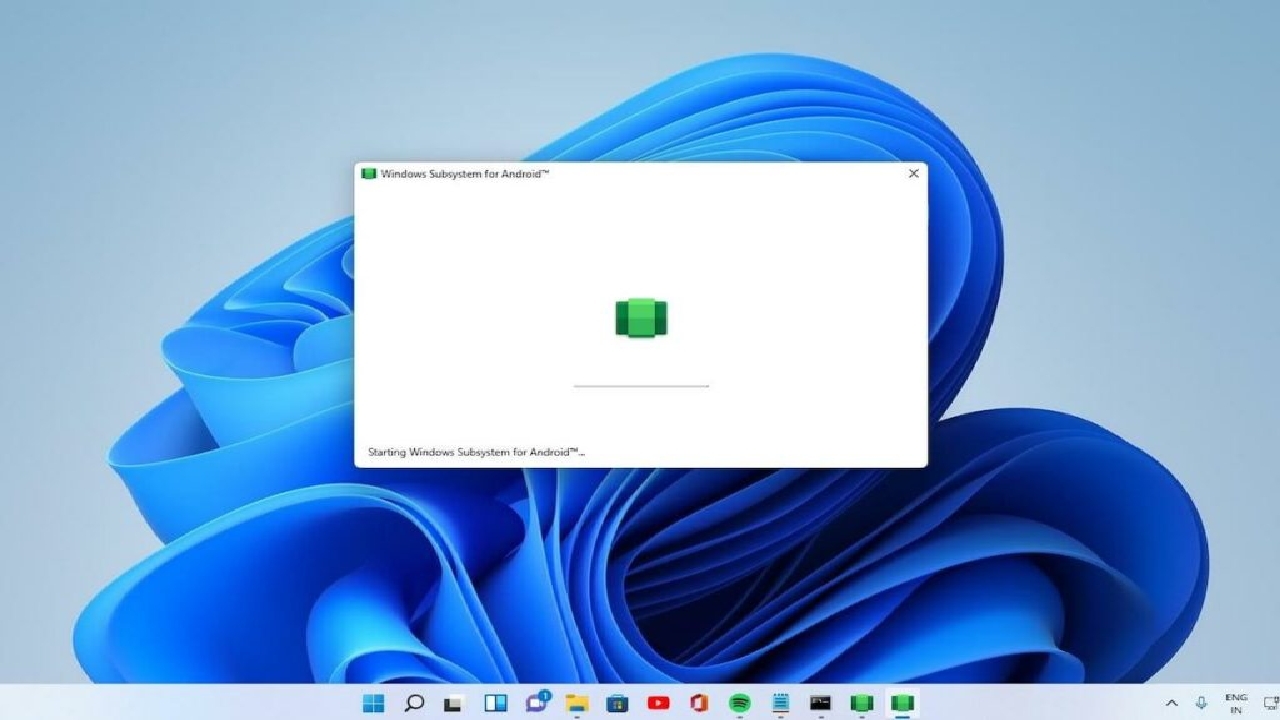Image resolution: width=1280 pixels, height=720 pixels.
Task: Open the Windows Start menu
Action: tap(373, 703)
